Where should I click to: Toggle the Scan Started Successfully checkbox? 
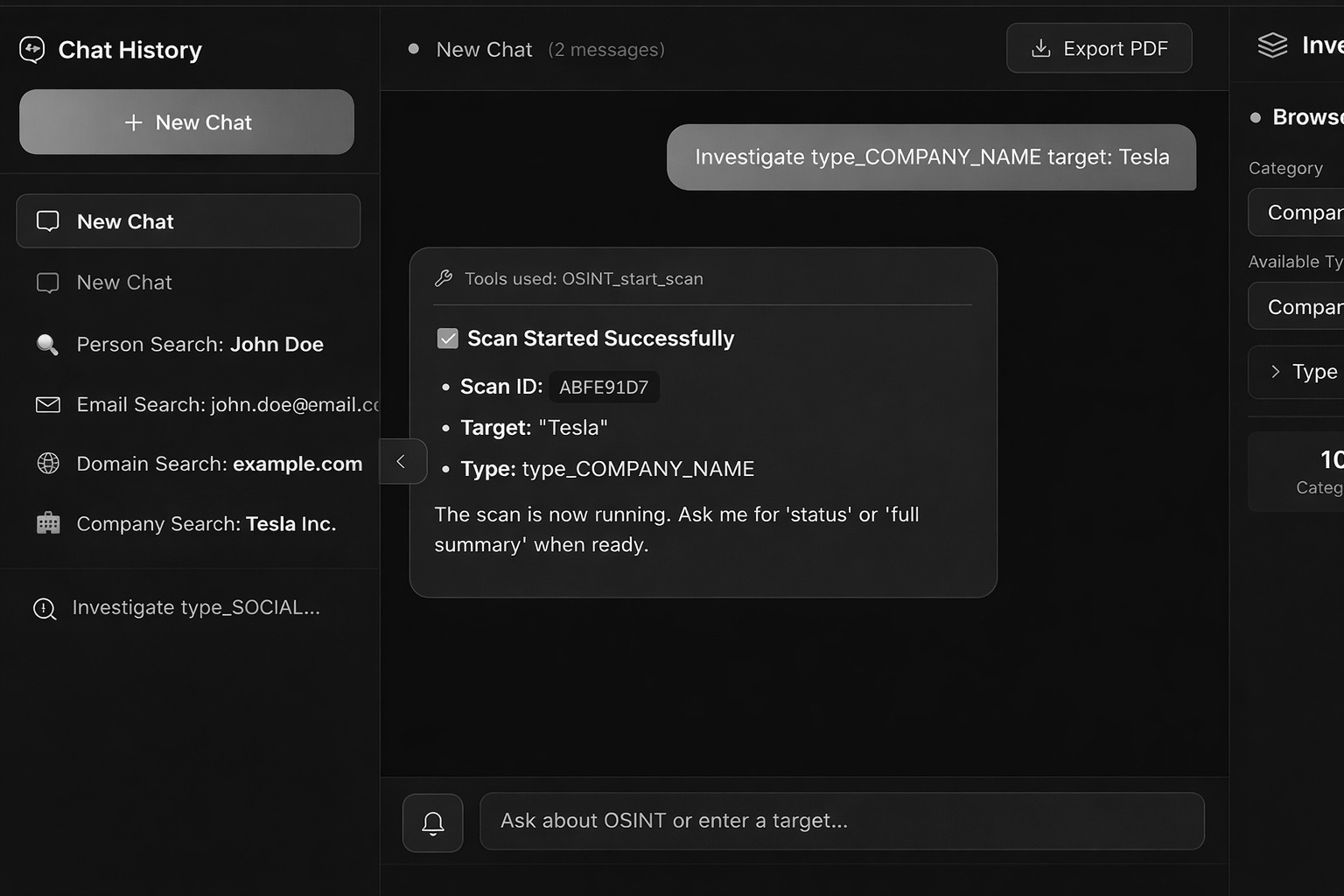coord(447,338)
